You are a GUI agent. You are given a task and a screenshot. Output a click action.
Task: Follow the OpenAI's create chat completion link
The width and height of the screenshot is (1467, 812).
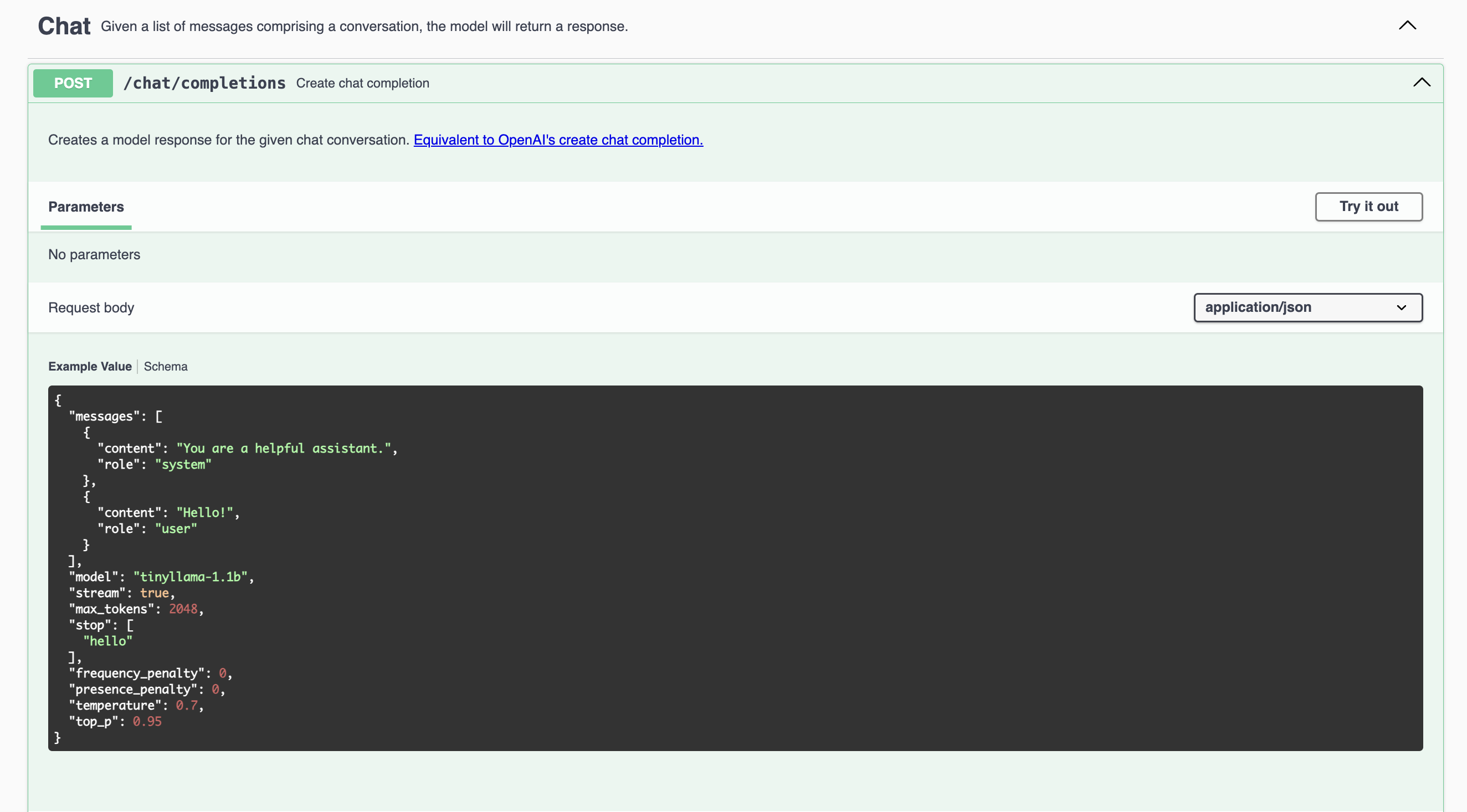coord(558,140)
